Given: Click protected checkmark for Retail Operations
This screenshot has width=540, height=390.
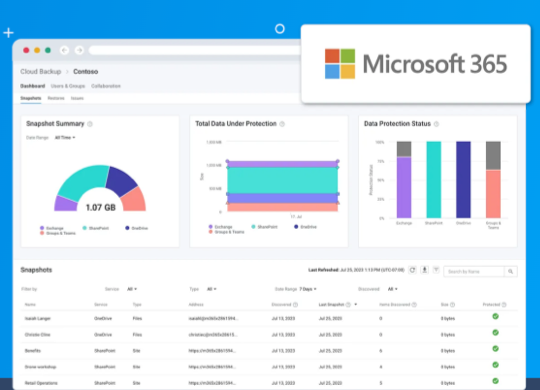Looking at the screenshot, I should [x=495, y=381].
